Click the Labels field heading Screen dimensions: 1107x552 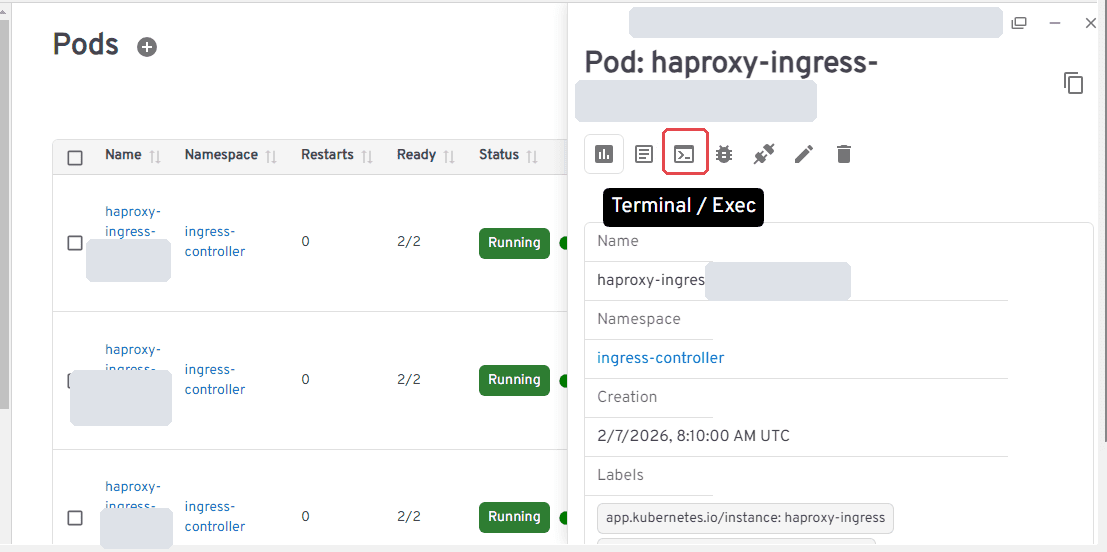click(x=620, y=475)
